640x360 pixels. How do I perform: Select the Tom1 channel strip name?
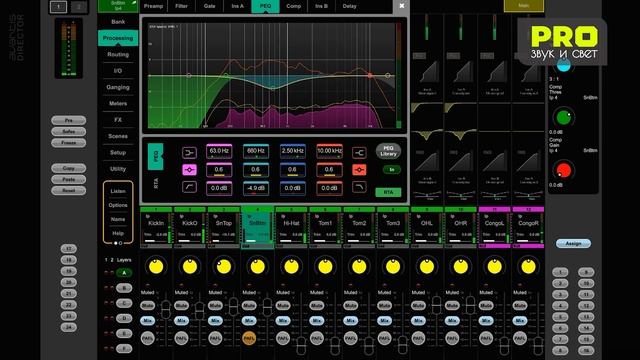click(x=325, y=223)
